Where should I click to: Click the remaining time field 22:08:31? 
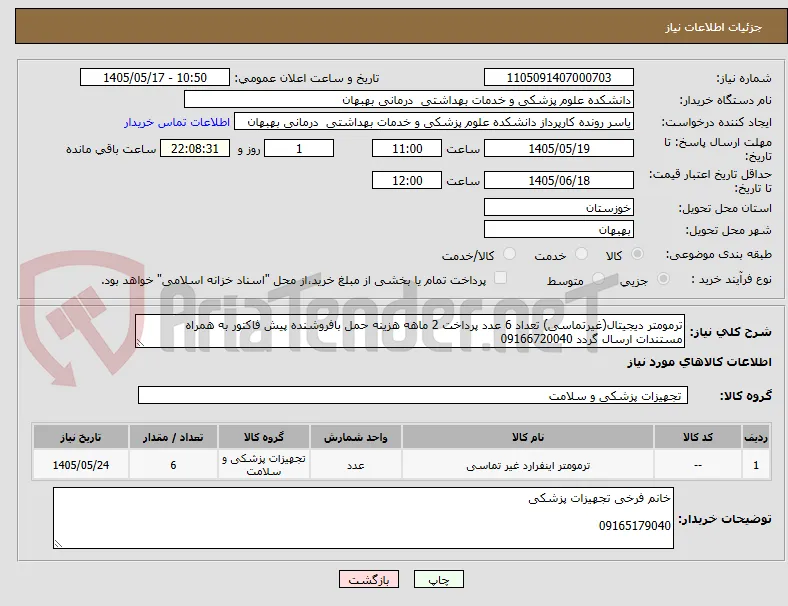coord(195,148)
